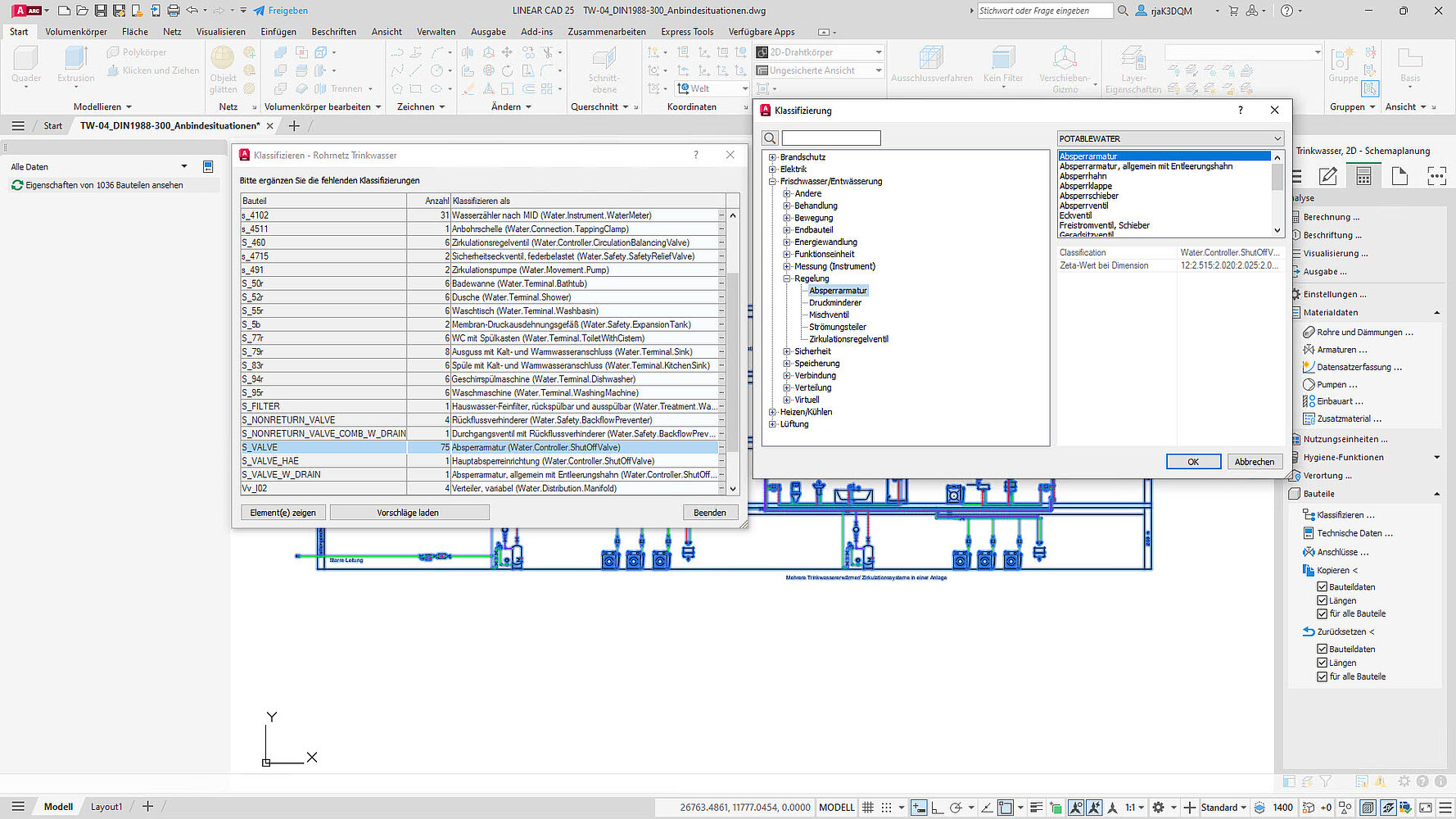Toggle Längen checkbox under Zurücksetzen
This screenshot has height=819, width=1456.
coord(1322,663)
